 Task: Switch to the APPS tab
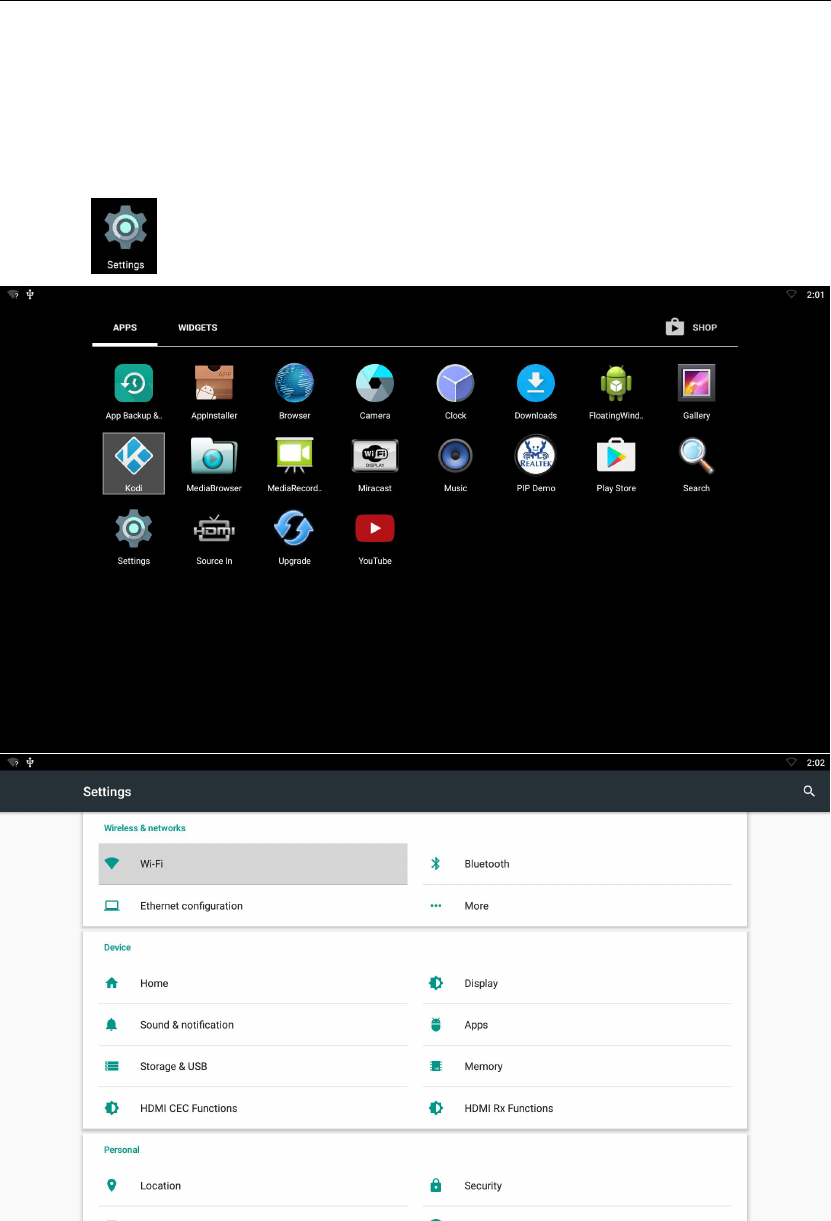(125, 328)
